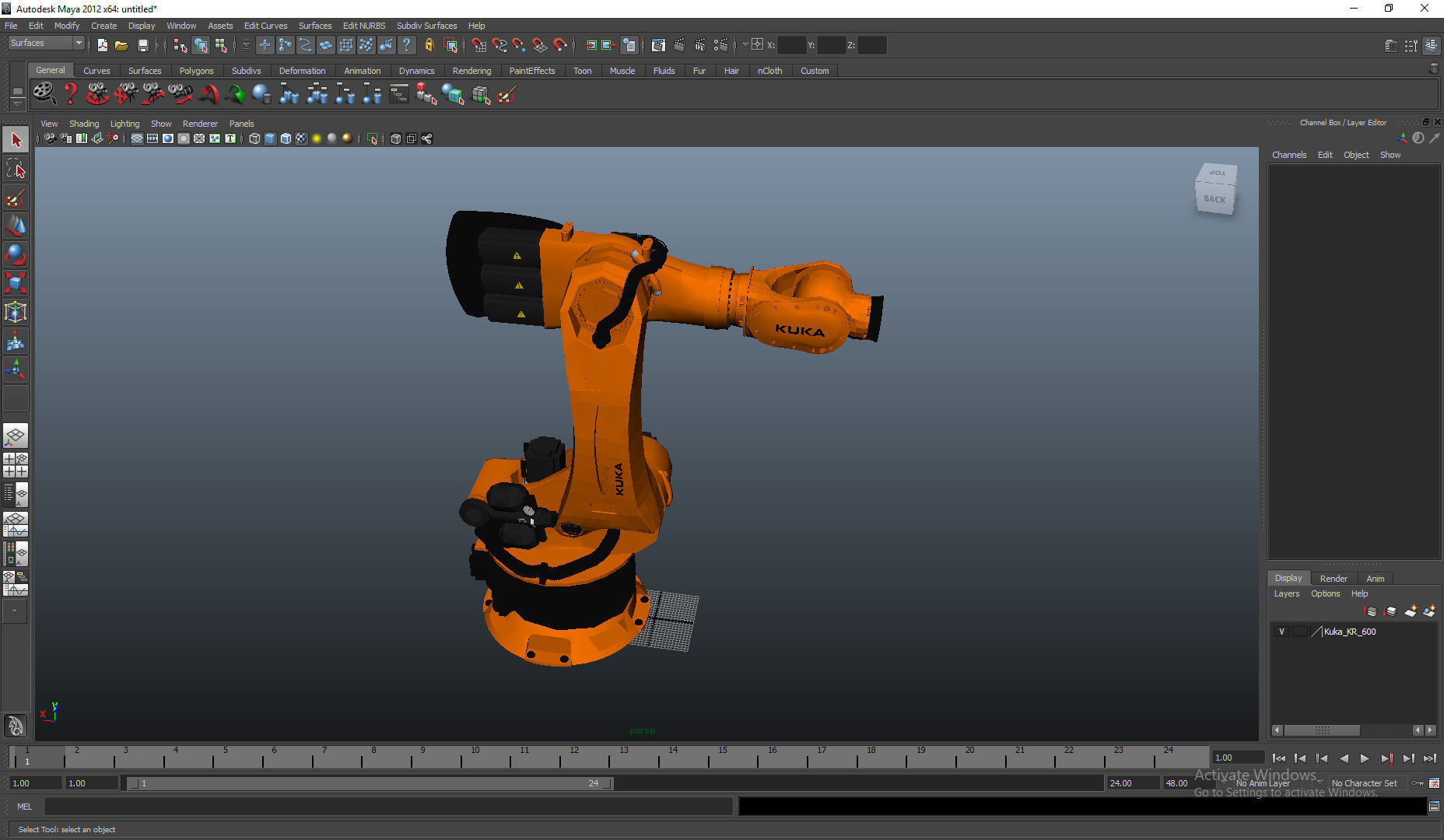Click the film reel shelf icon
1444x840 pixels.
tap(44, 94)
